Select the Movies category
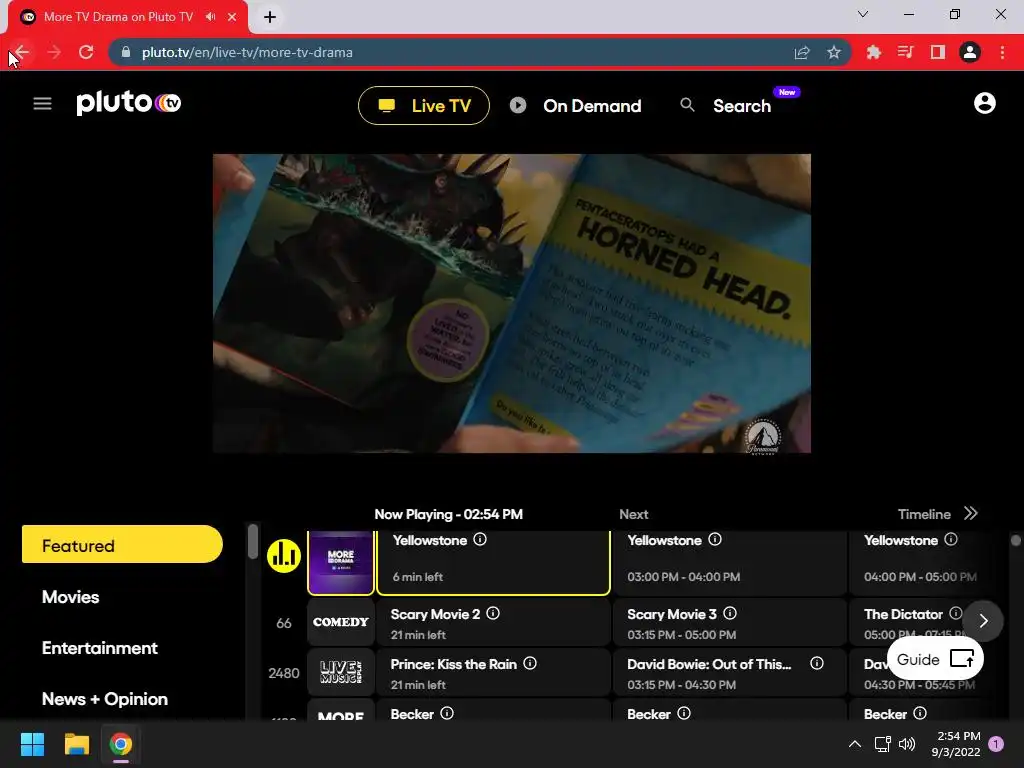Image resolution: width=1024 pixels, height=768 pixels. (71, 597)
